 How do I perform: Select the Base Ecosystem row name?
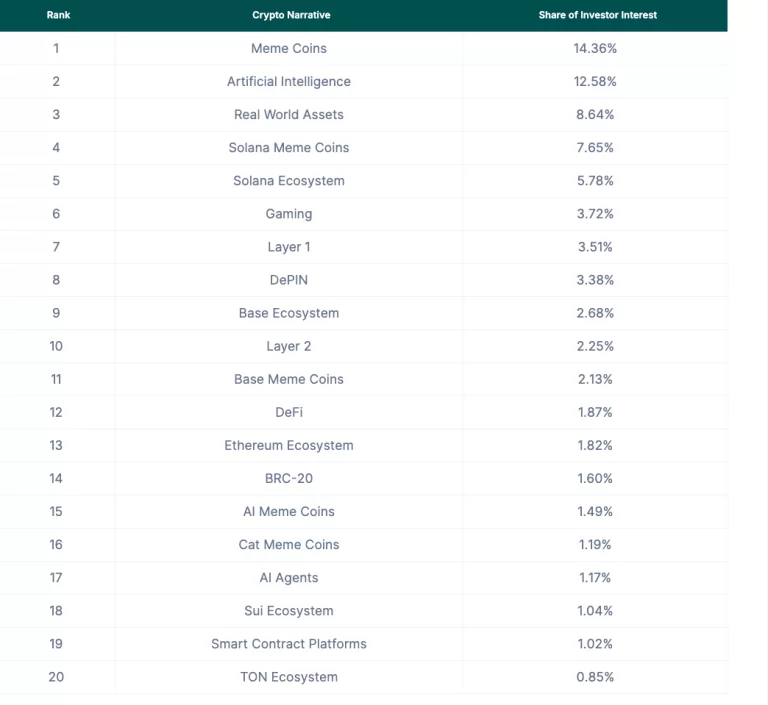click(289, 312)
